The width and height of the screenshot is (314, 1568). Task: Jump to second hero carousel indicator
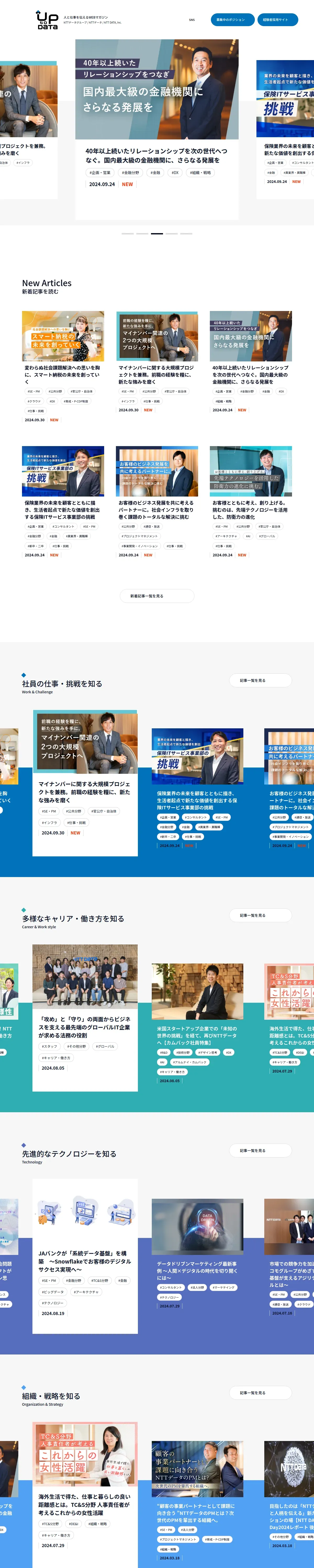click(142, 234)
